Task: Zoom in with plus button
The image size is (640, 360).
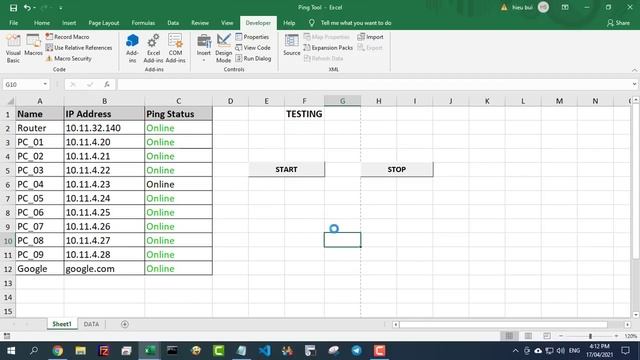Action: [616, 336]
